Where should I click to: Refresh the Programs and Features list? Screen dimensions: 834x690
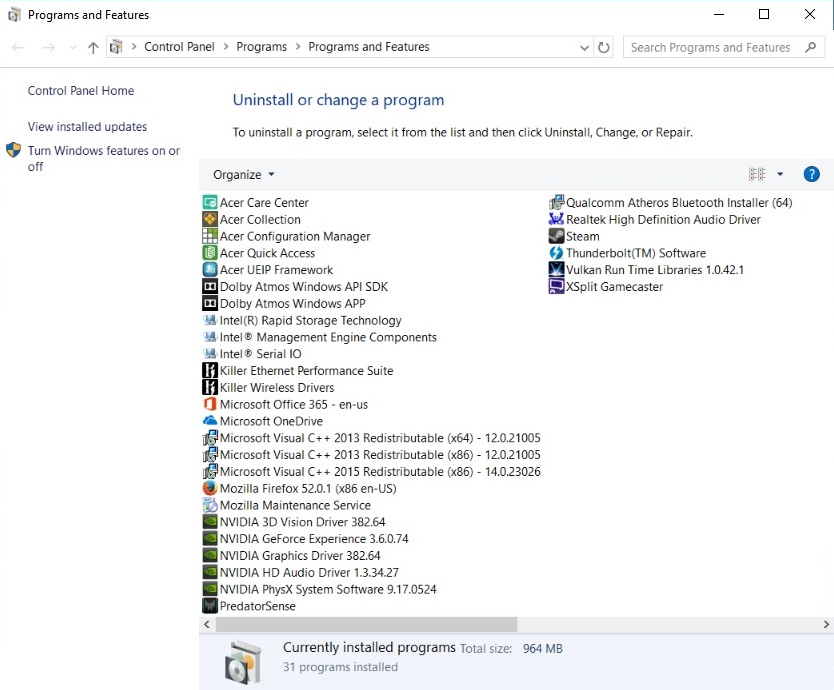pos(604,48)
